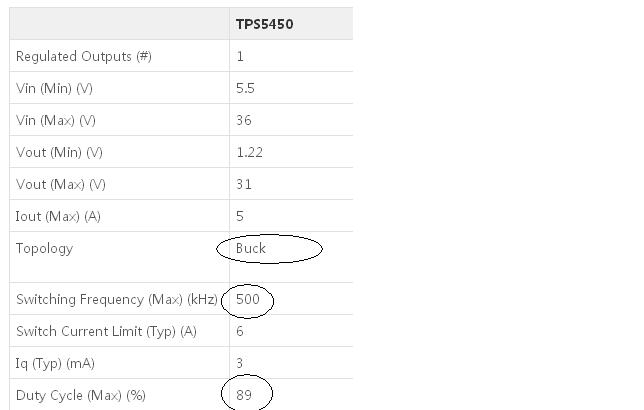Click the TPS5450 column header
Screen dimensions: 644x410
(x=263, y=24)
